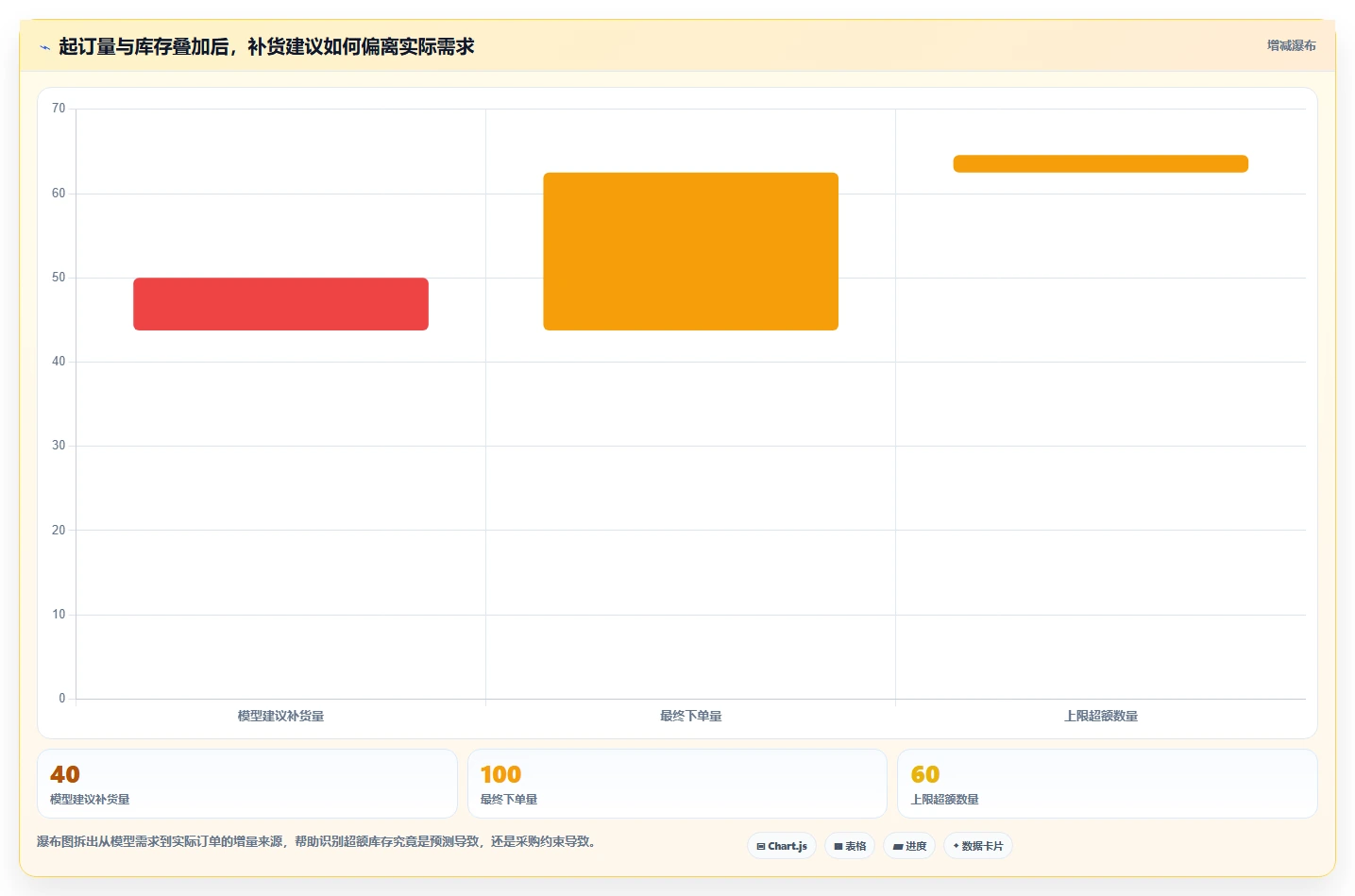Click the 进度 tag pill
This screenshot has width=1355, height=896.
[909, 846]
